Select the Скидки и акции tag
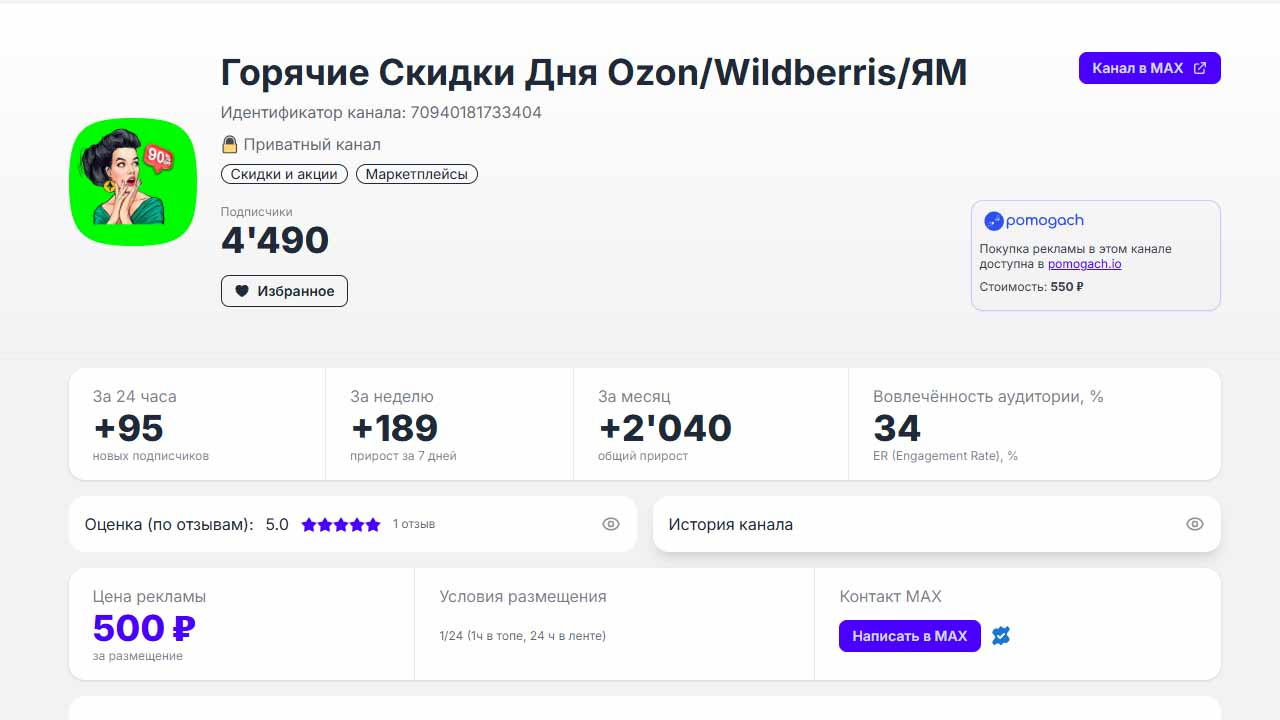The image size is (1280, 720). [284, 174]
